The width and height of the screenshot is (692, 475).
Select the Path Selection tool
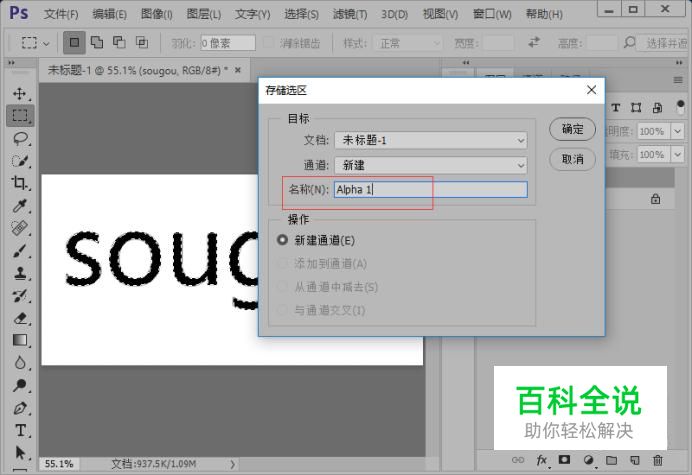click(x=20, y=453)
